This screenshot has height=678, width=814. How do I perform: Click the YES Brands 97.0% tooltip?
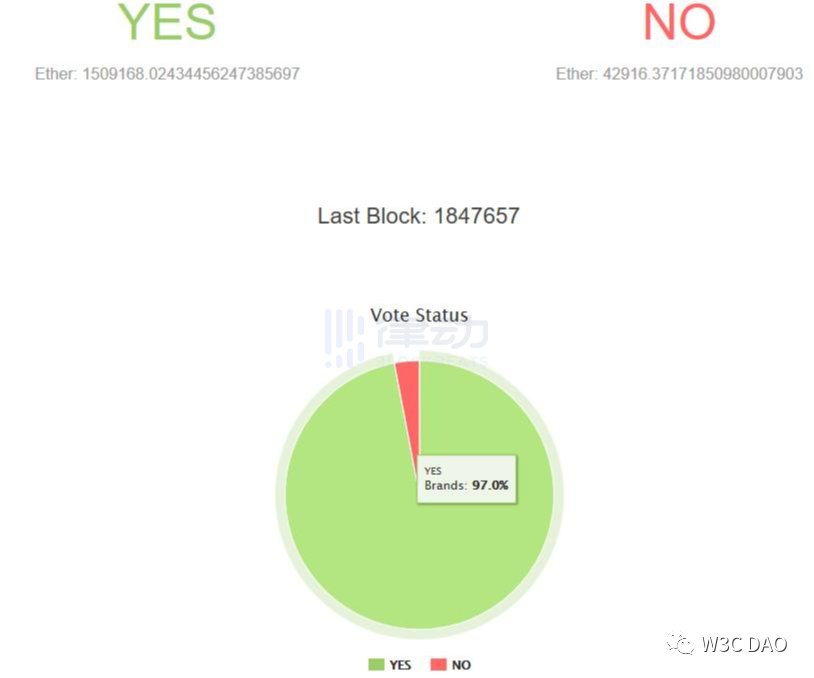coord(467,479)
